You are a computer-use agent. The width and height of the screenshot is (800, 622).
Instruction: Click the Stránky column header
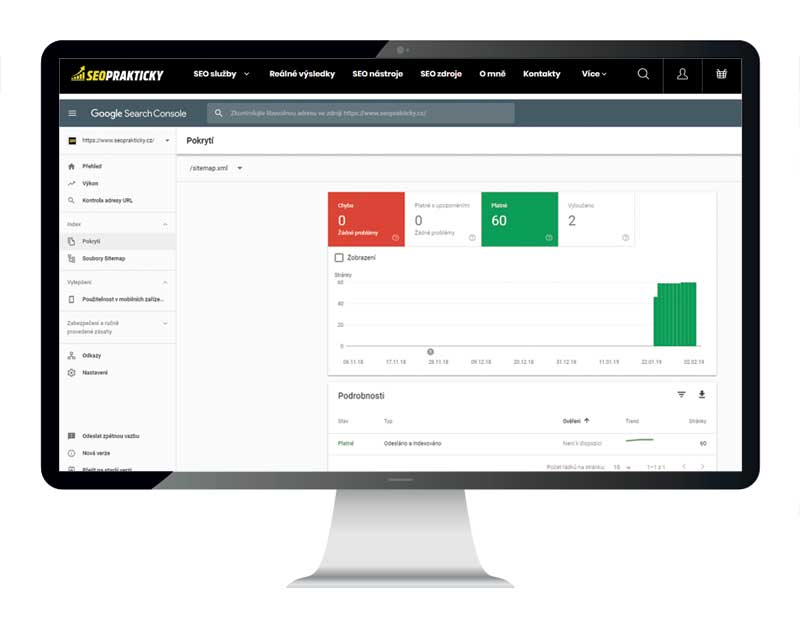(x=697, y=421)
